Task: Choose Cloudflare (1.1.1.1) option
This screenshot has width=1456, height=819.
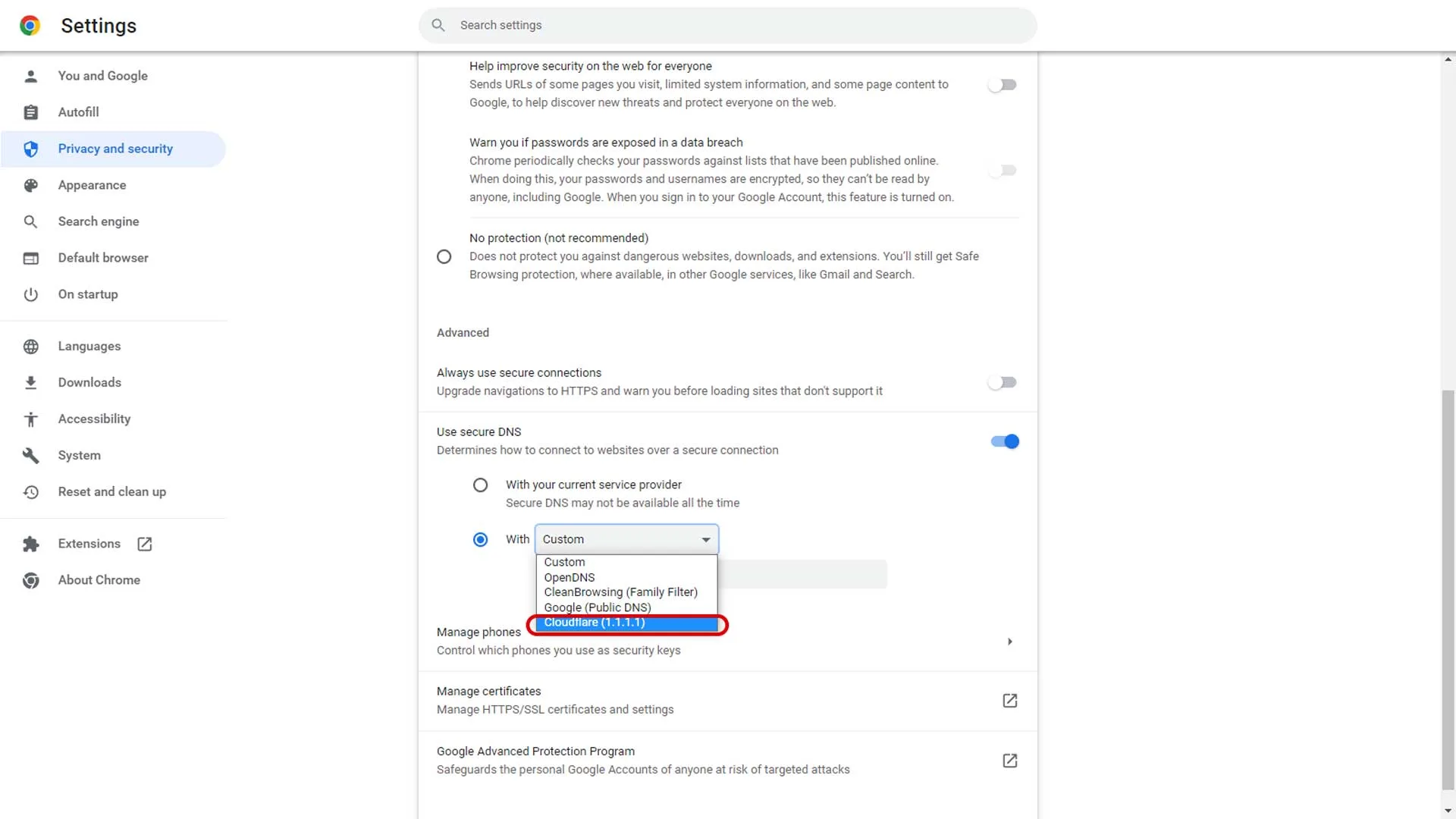Action: [x=626, y=623]
